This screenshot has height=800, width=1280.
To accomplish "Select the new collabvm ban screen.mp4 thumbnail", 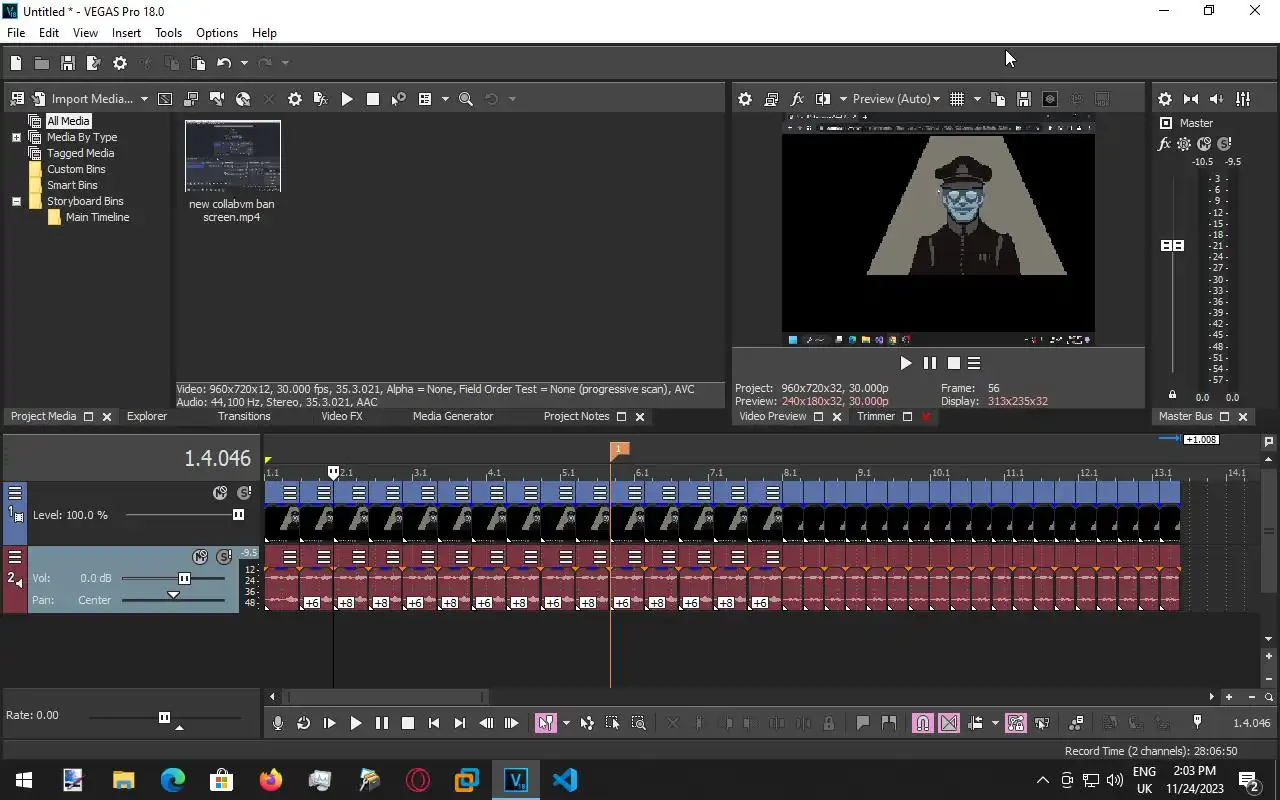I will coord(232,156).
